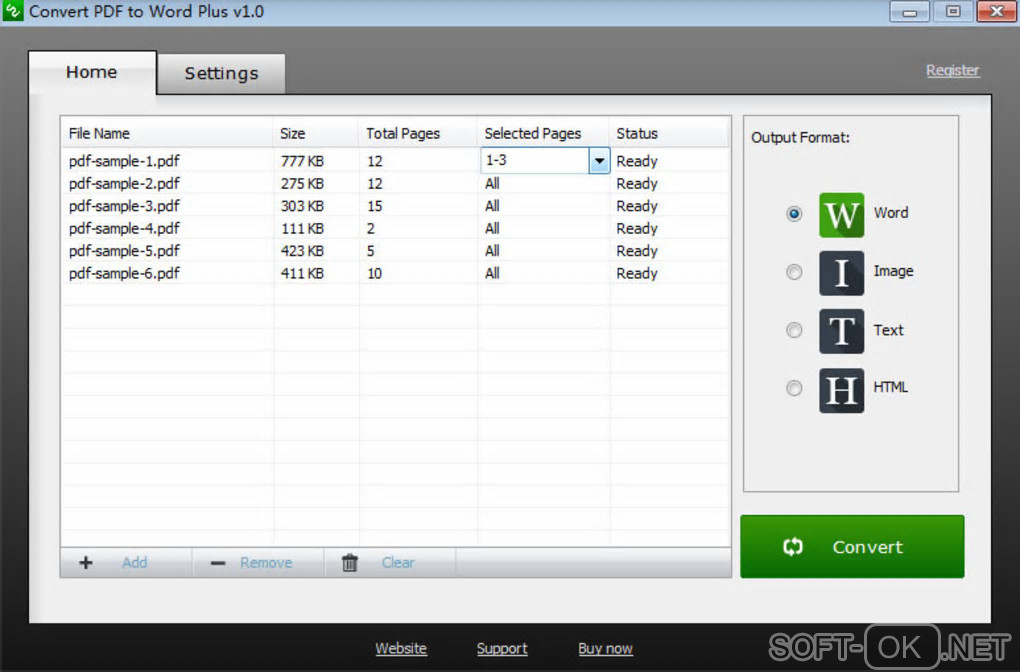This screenshot has width=1020, height=672.
Task: Click the 111 KB size cell
Action: pyautogui.click(x=302, y=228)
